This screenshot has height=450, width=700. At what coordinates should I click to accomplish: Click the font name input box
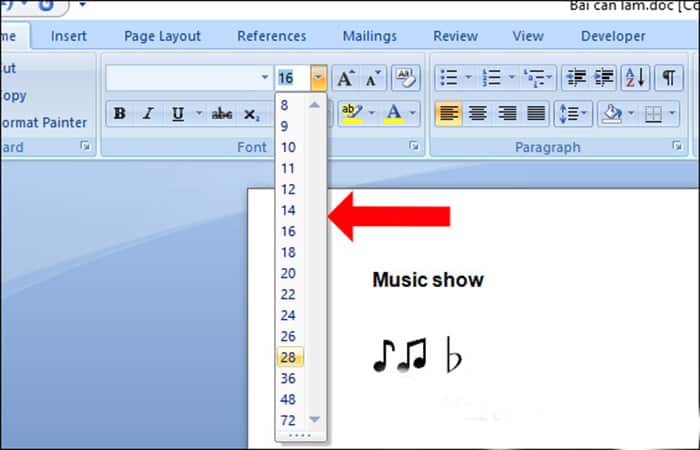(183, 78)
